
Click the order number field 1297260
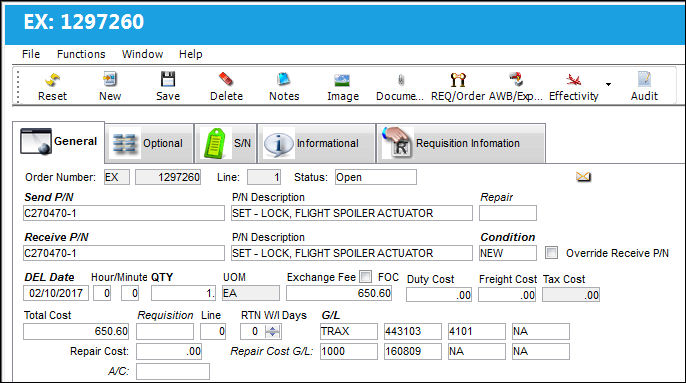tap(168, 177)
